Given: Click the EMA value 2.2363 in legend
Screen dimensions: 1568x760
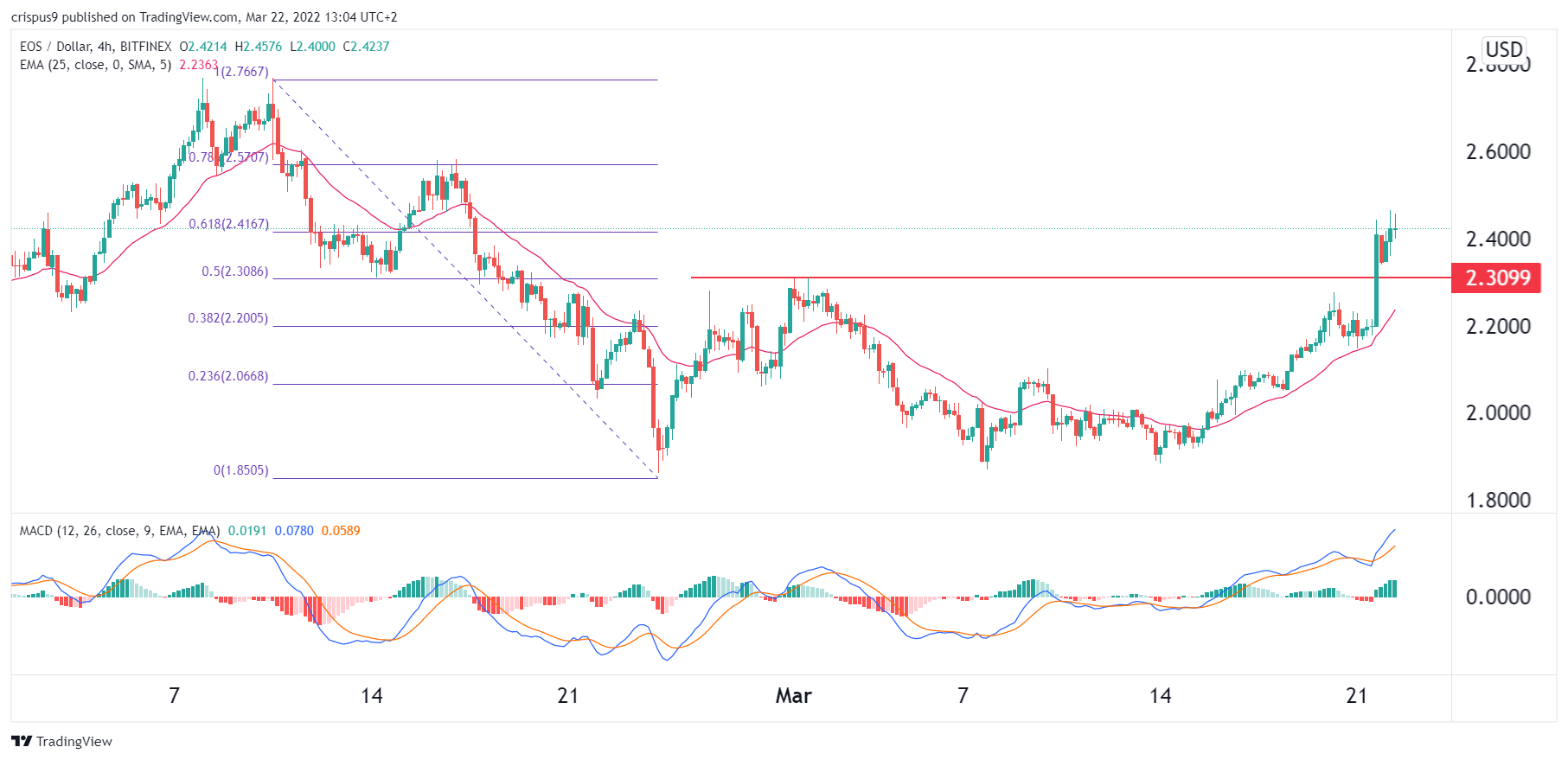Looking at the screenshot, I should click(x=198, y=65).
